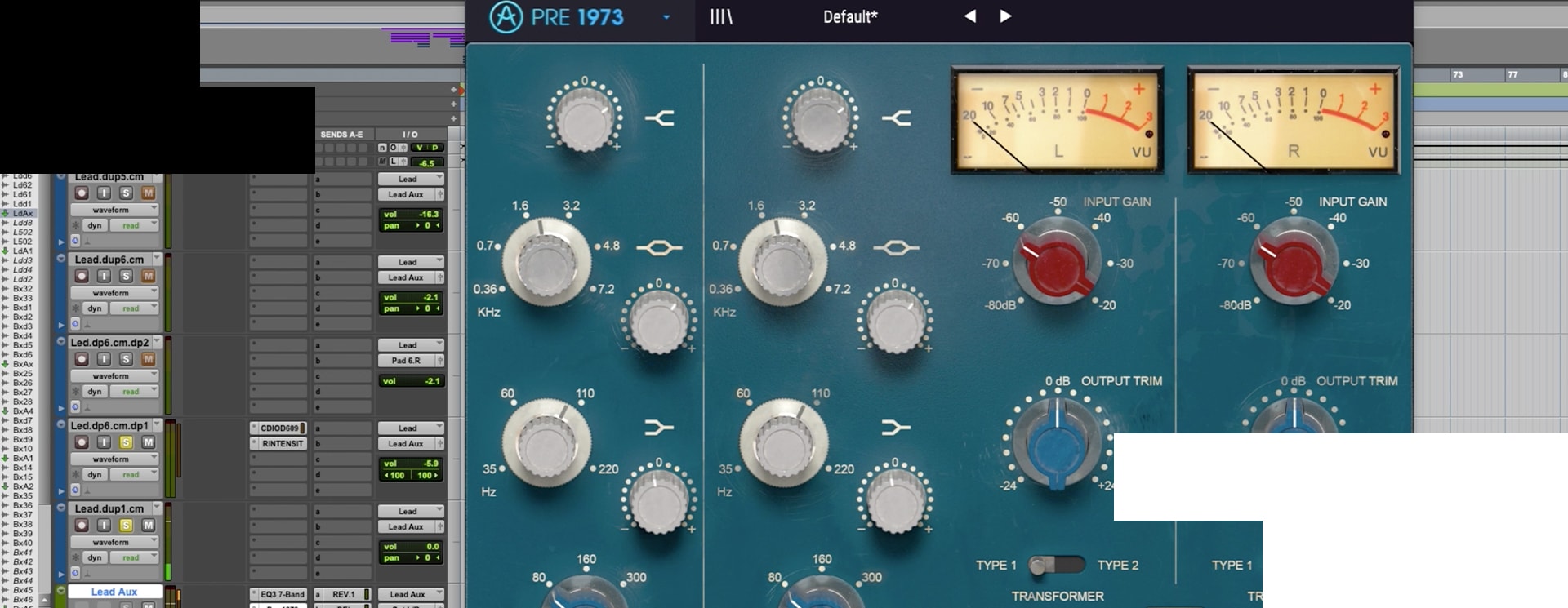Open Pad 6.R output selector
The image size is (1568, 608).
[407, 360]
